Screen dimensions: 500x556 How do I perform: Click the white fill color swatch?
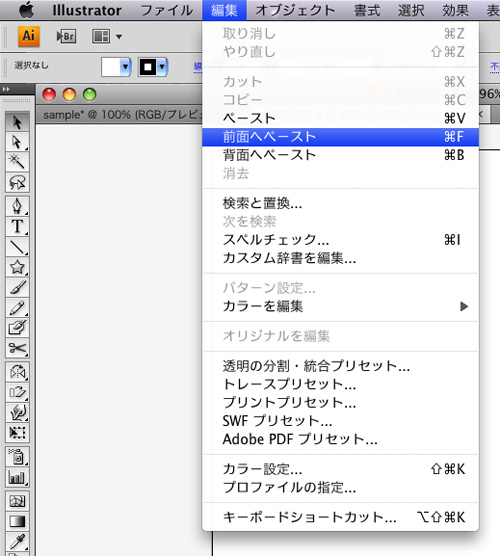111,67
